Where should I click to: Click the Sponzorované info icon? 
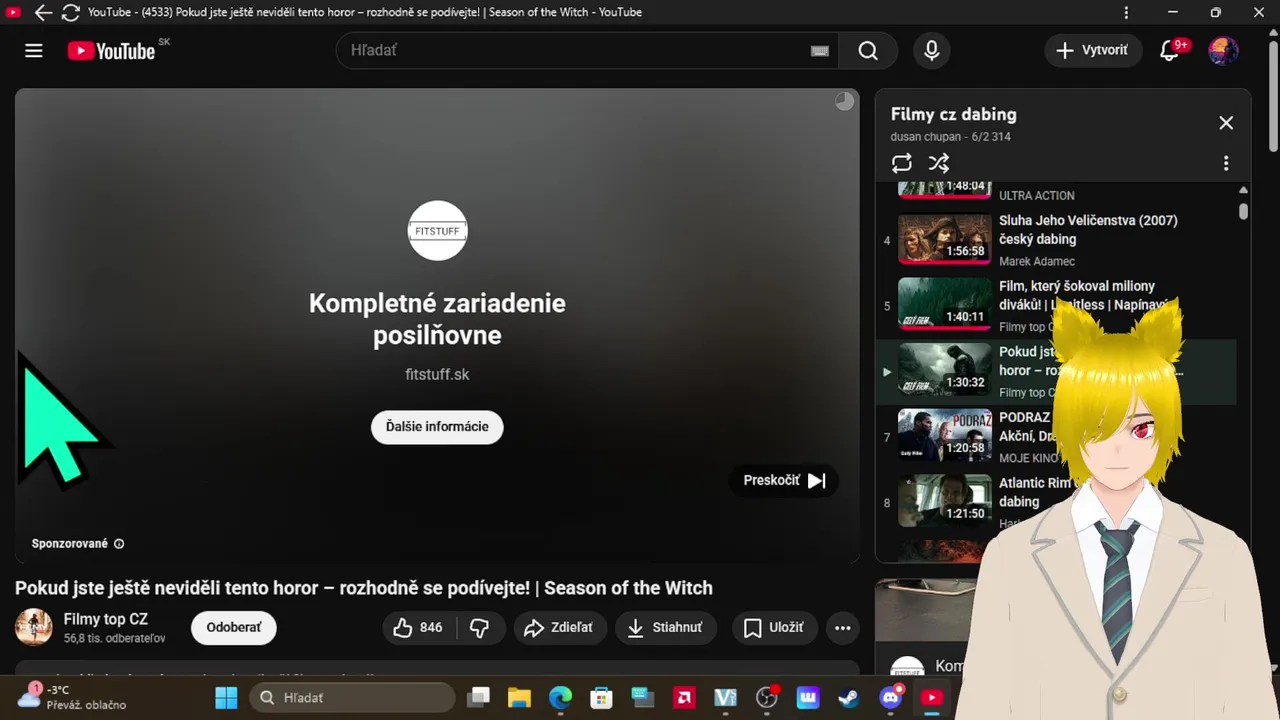[119, 544]
